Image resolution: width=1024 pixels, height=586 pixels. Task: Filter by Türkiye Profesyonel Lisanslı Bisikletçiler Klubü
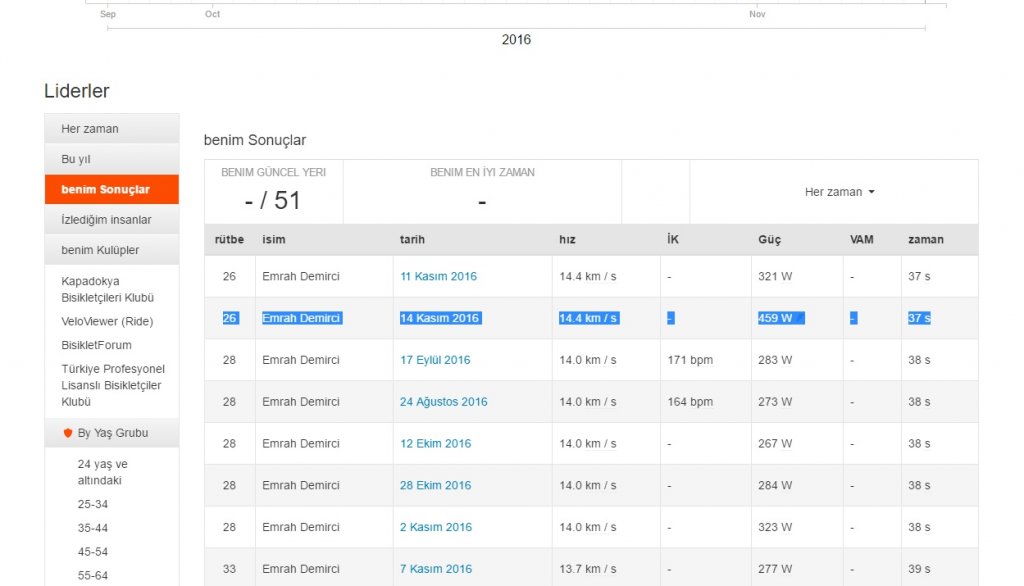coord(112,385)
